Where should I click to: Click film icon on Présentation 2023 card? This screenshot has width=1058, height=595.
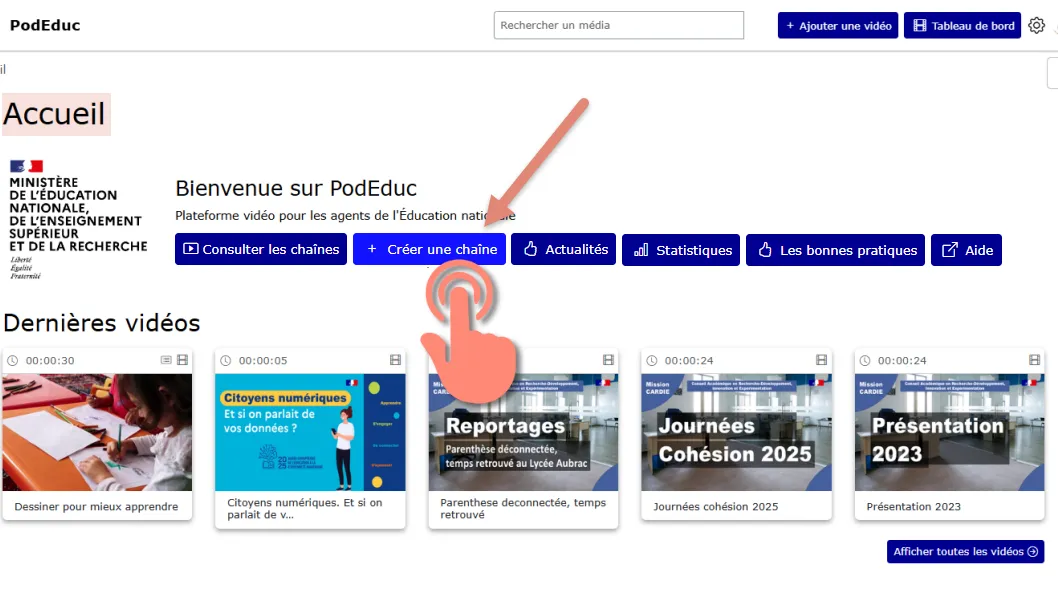[x=1034, y=360]
